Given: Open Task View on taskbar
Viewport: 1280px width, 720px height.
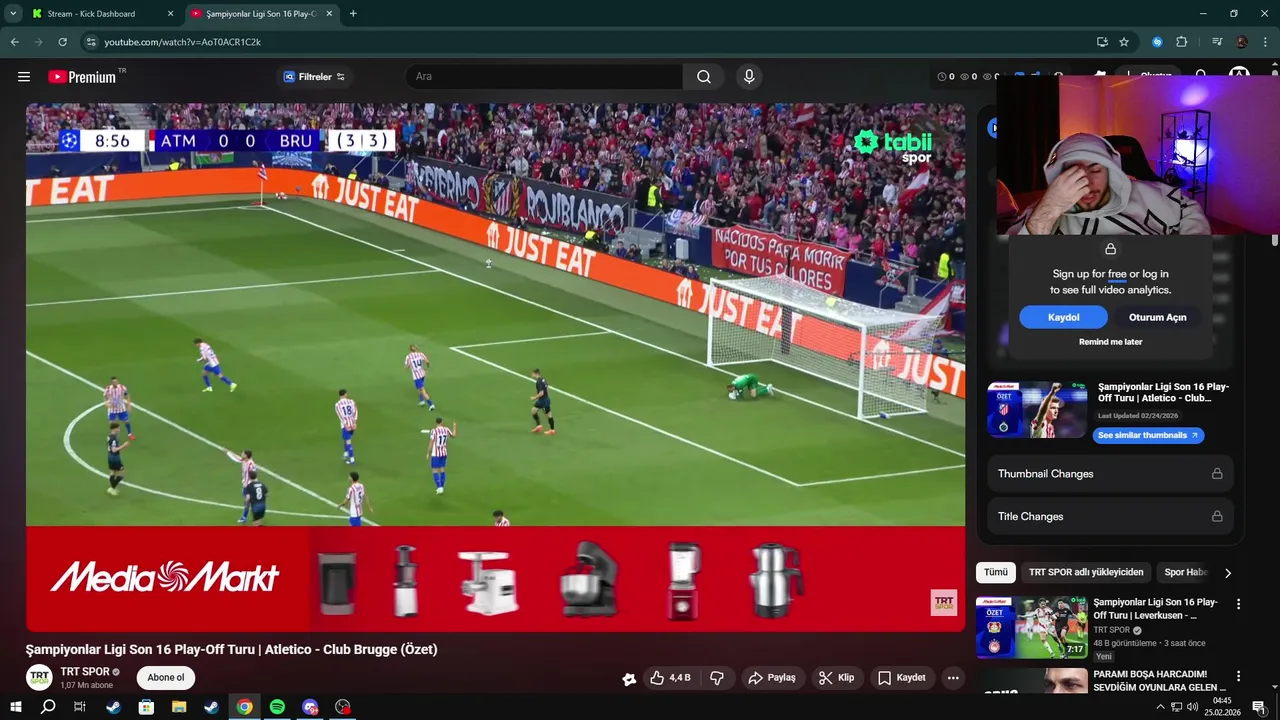Looking at the screenshot, I should click(80, 707).
